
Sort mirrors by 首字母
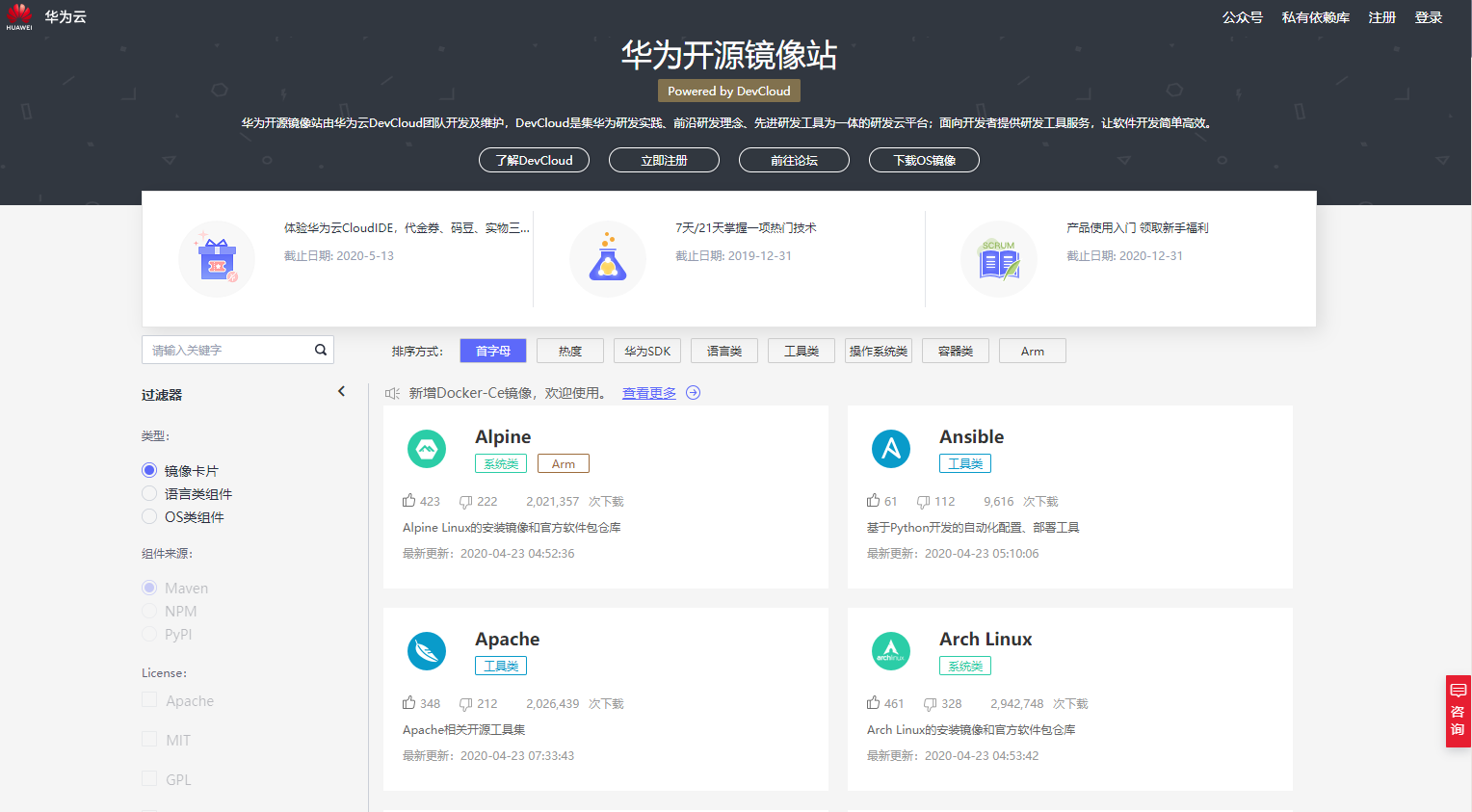pos(493,351)
